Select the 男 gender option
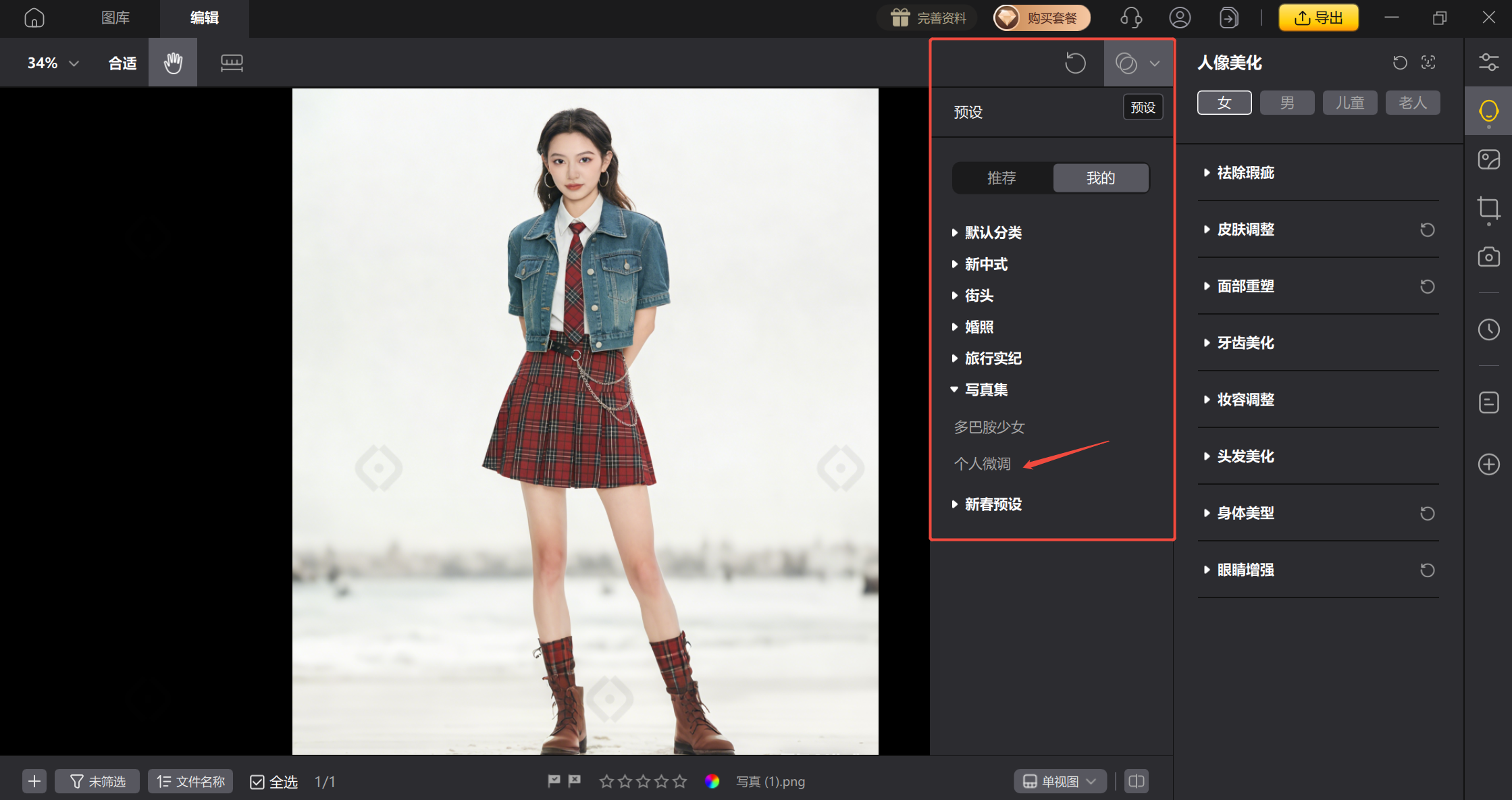Viewport: 1512px width, 800px height. pos(1287,103)
